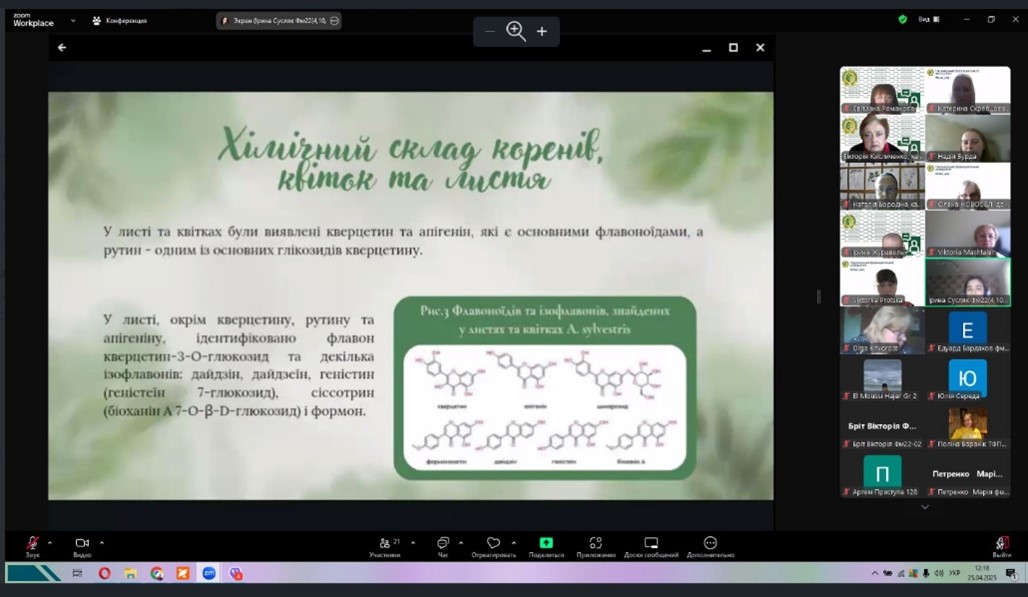Click the green security shield icon
The width and height of the screenshot is (1028, 597).
click(903, 20)
